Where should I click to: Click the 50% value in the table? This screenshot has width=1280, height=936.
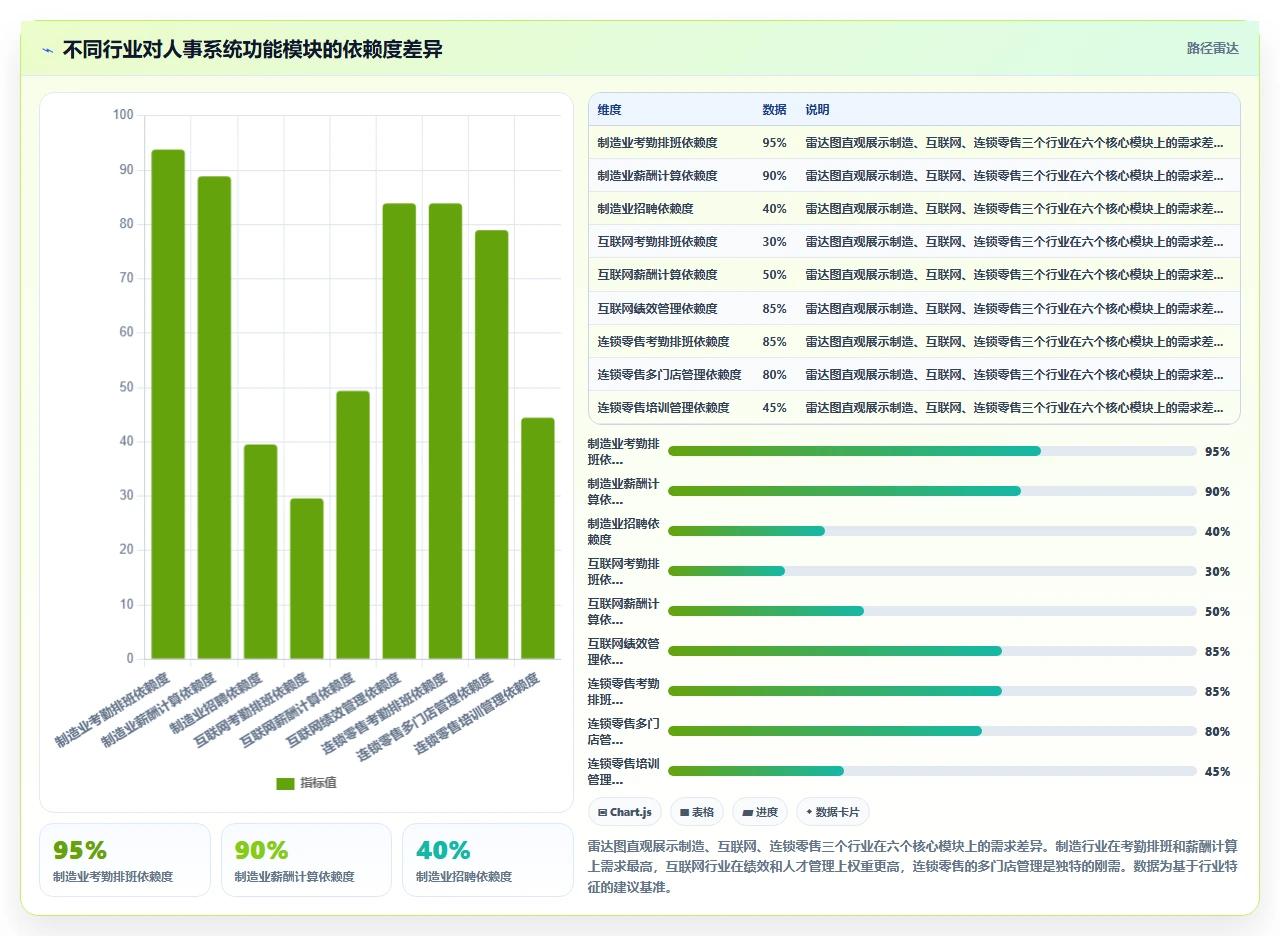click(774, 275)
